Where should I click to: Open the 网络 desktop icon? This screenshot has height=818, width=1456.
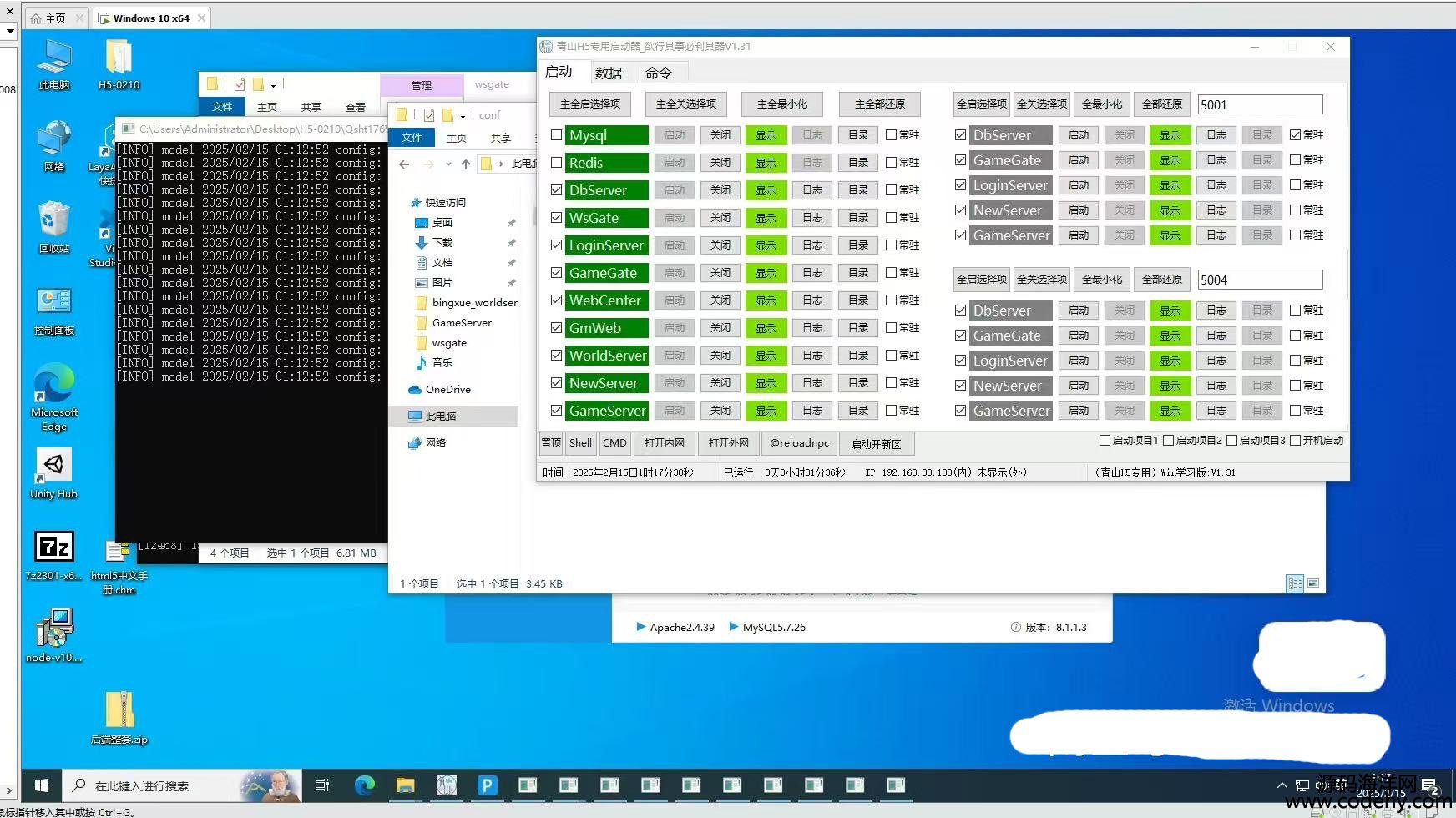pyautogui.click(x=54, y=146)
